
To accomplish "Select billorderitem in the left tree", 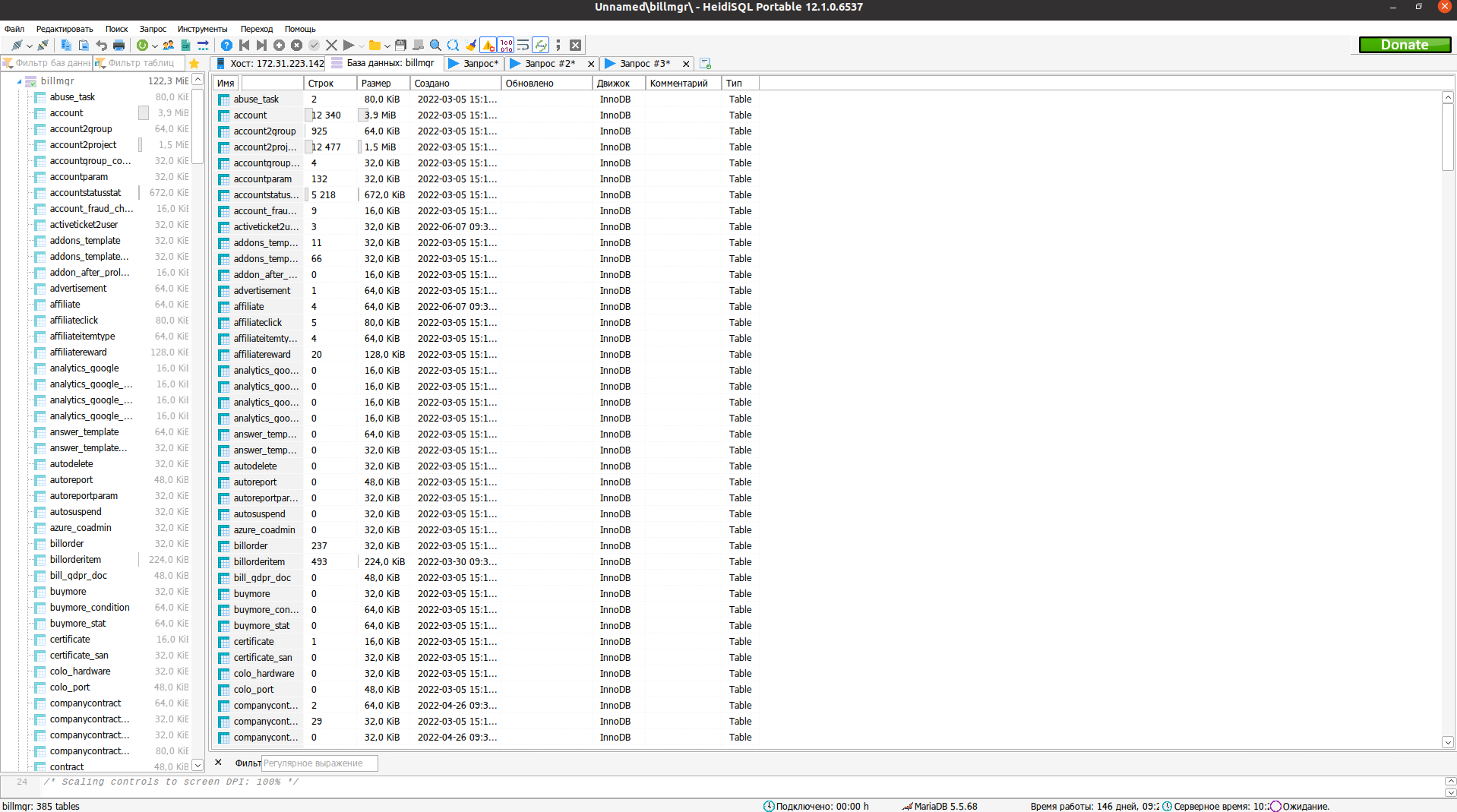I will coord(75,560).
